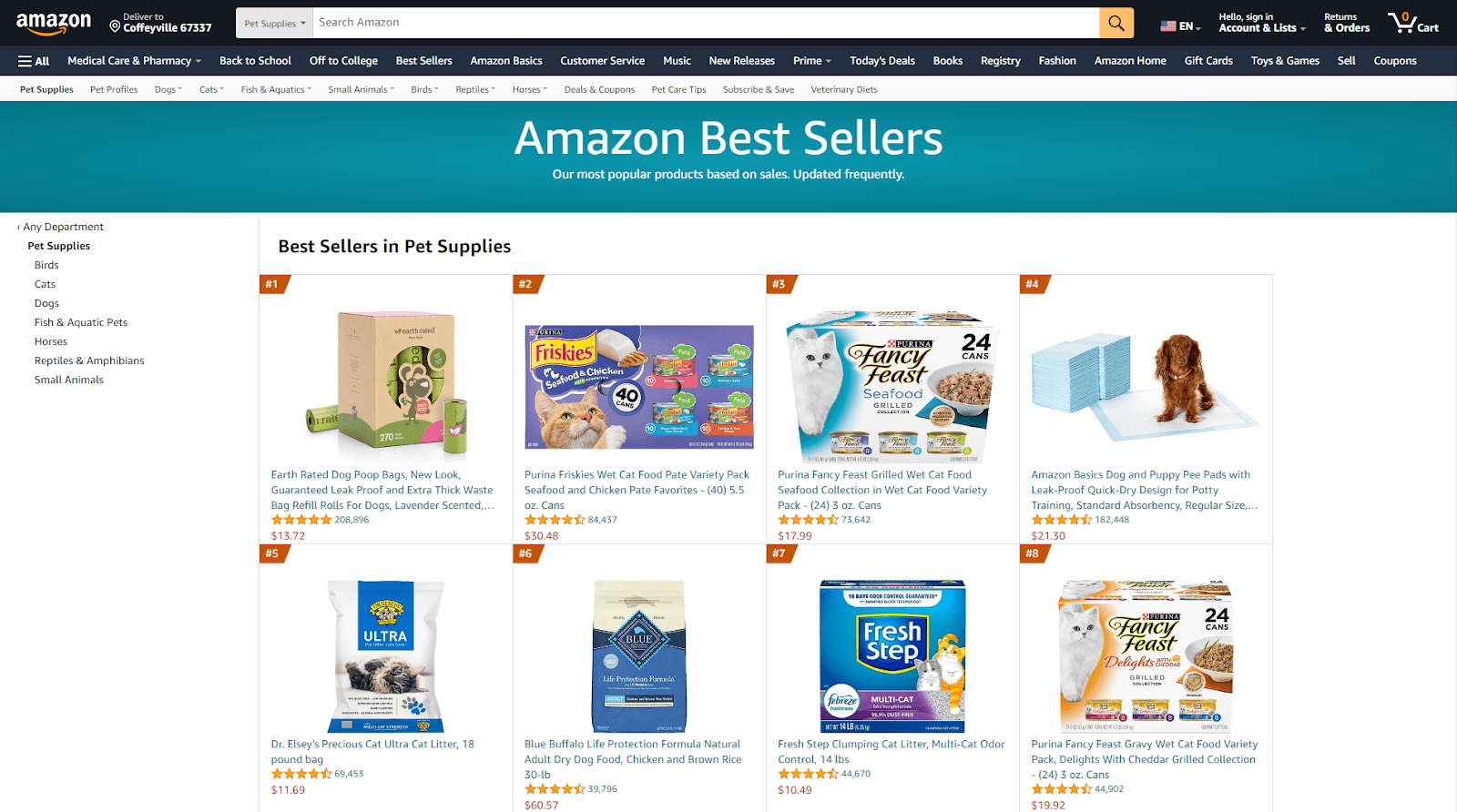Viewport: 1457px width, 812px height.
Task: Click the delivery location pin for Coffeyville
Action: coord(116,27)
